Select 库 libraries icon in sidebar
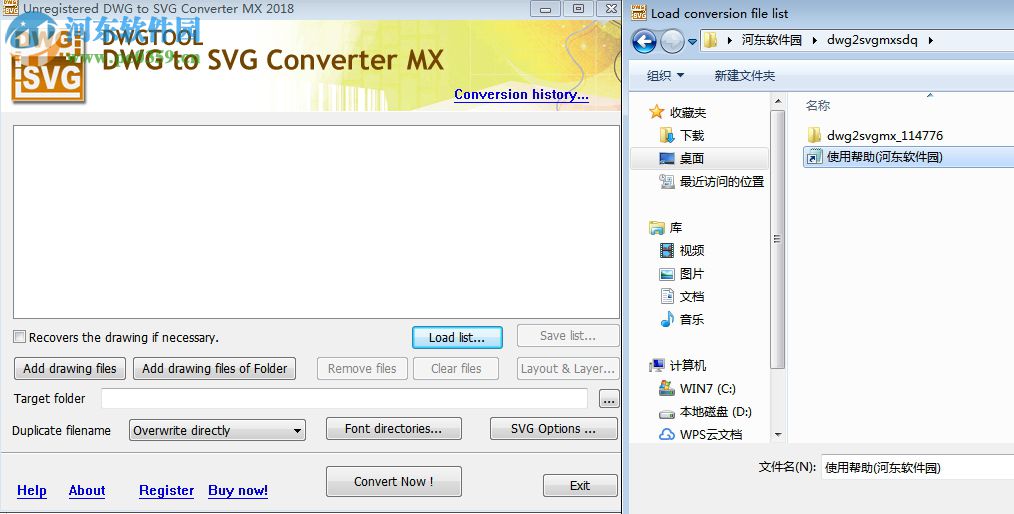 [x=656, y=228]
